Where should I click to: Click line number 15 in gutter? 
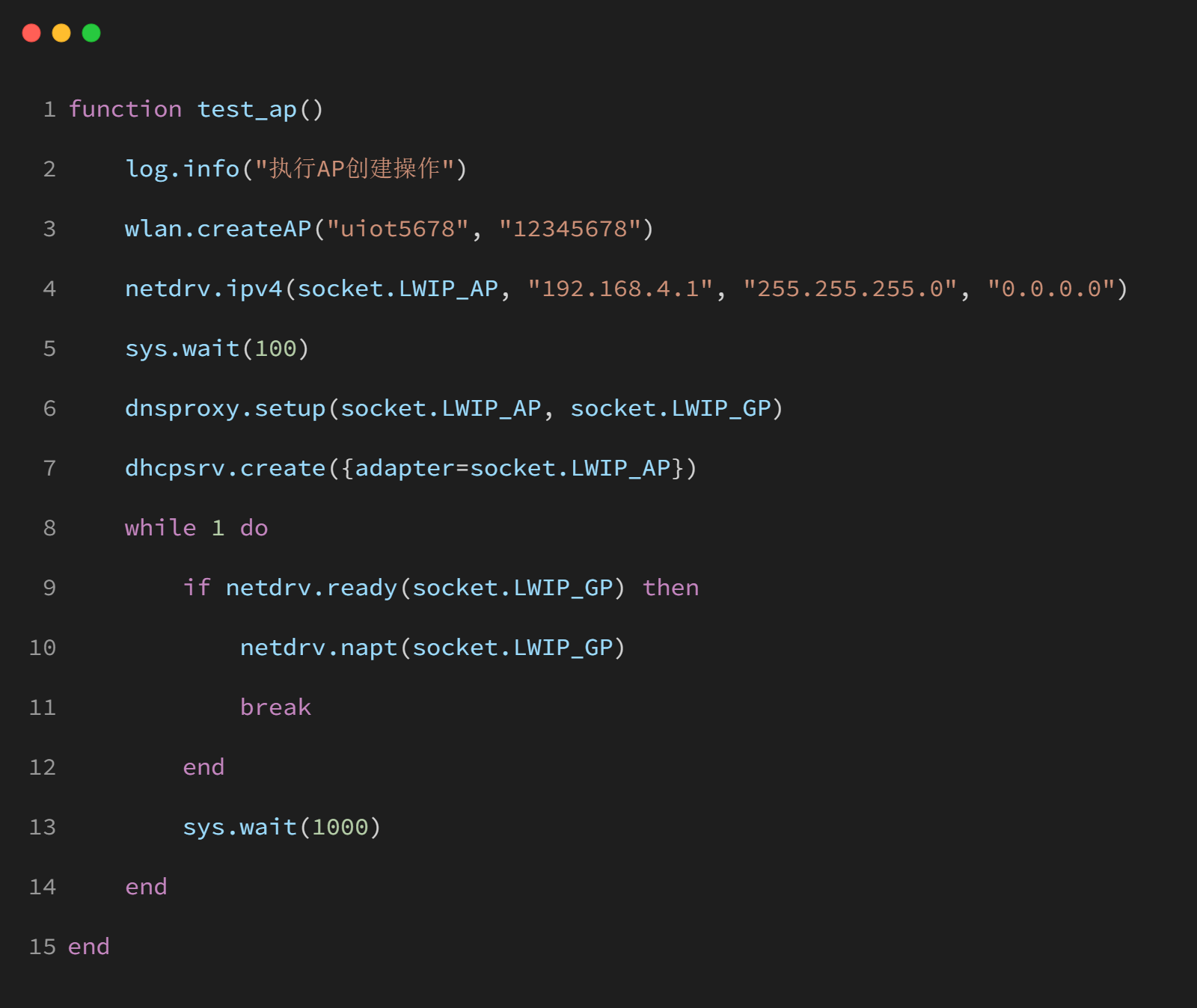click(x=43, y=947)
